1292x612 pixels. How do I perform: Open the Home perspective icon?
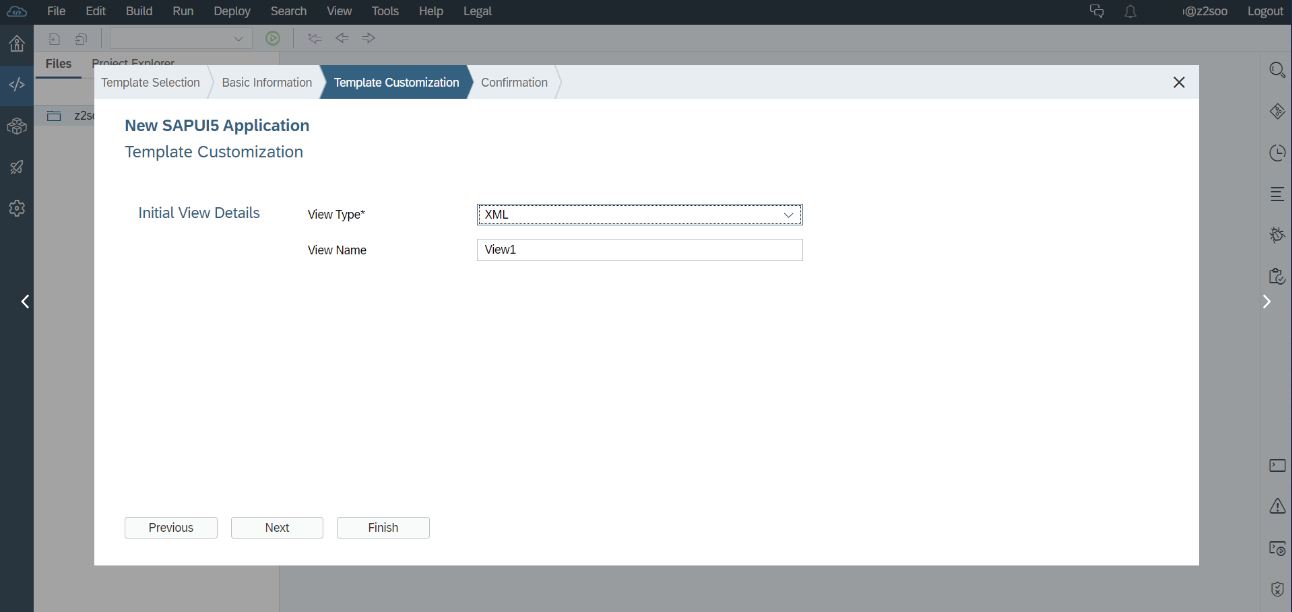pos(16,43)
